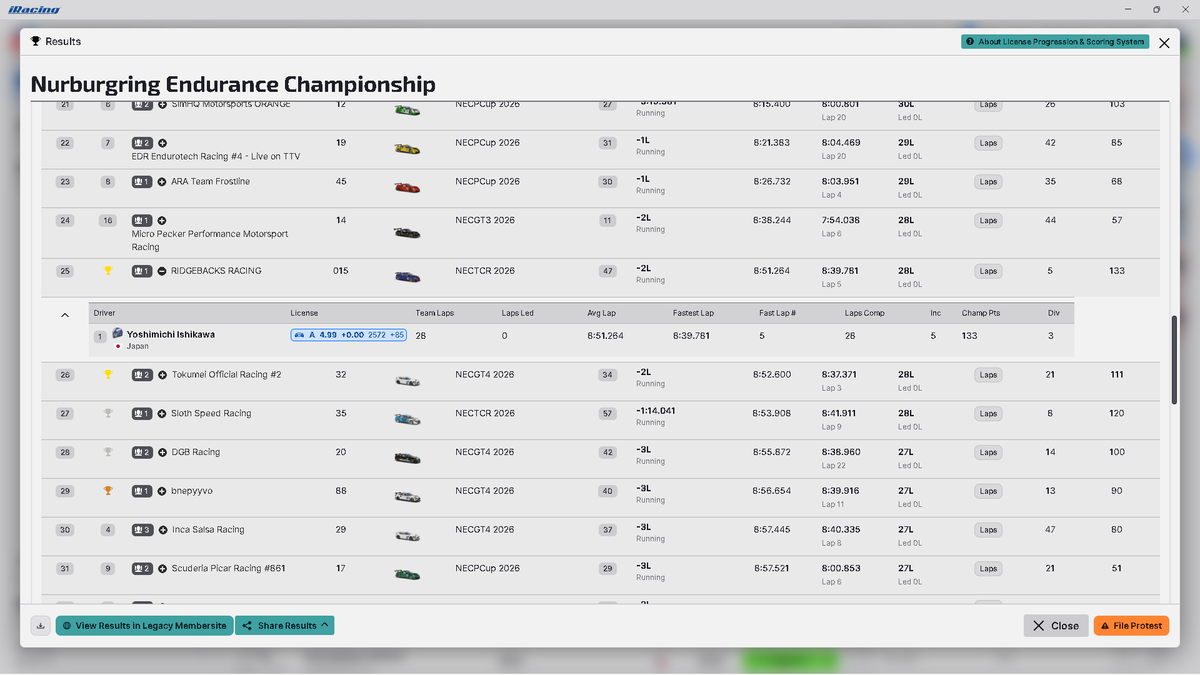The image size is (1200, 675).
Task: Open Laps for Inca Salsa Racing
Action: pyautogui.click(x=988, y=530)
